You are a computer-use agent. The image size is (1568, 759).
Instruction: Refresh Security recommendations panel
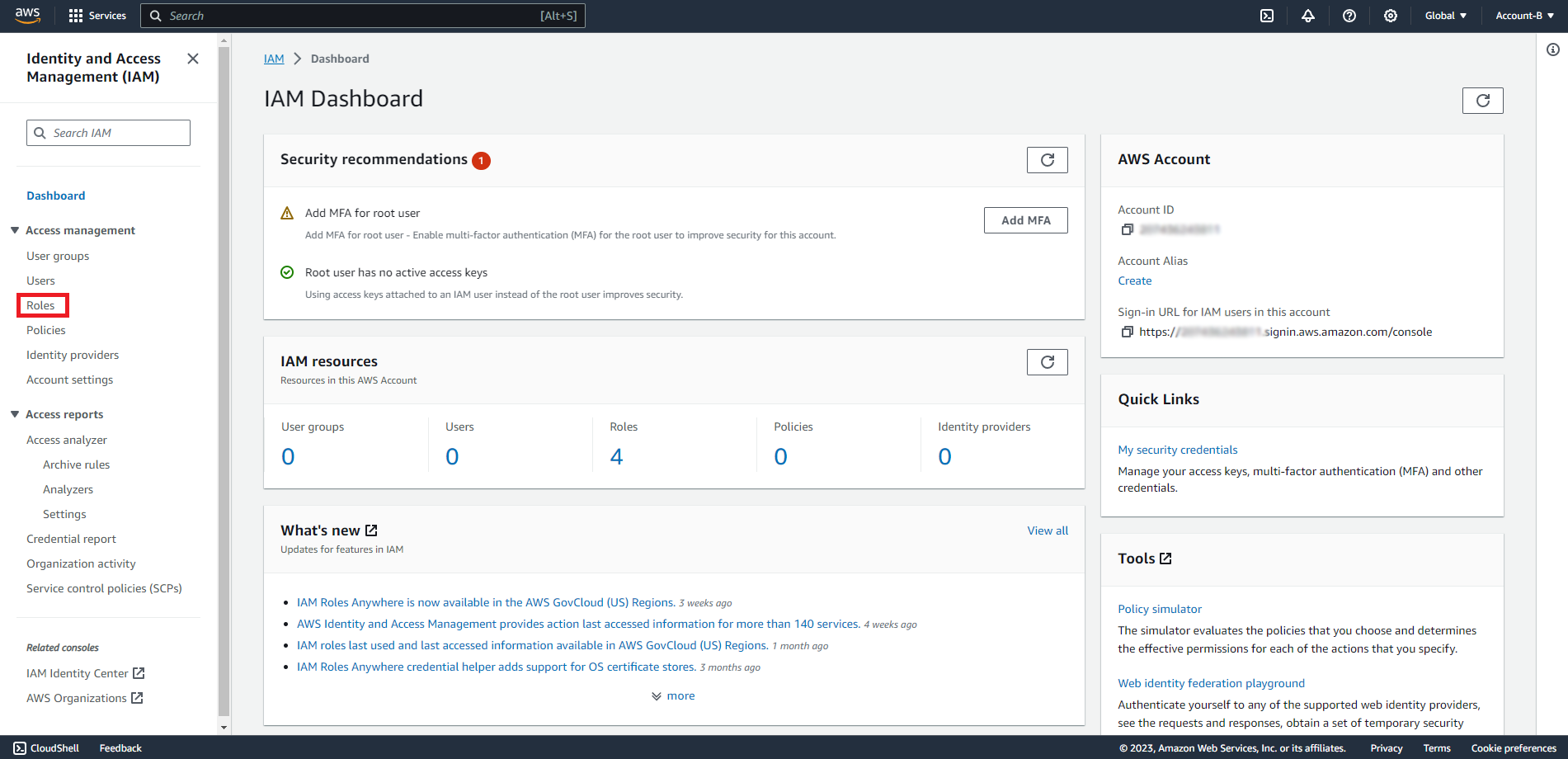point(1047,160)
